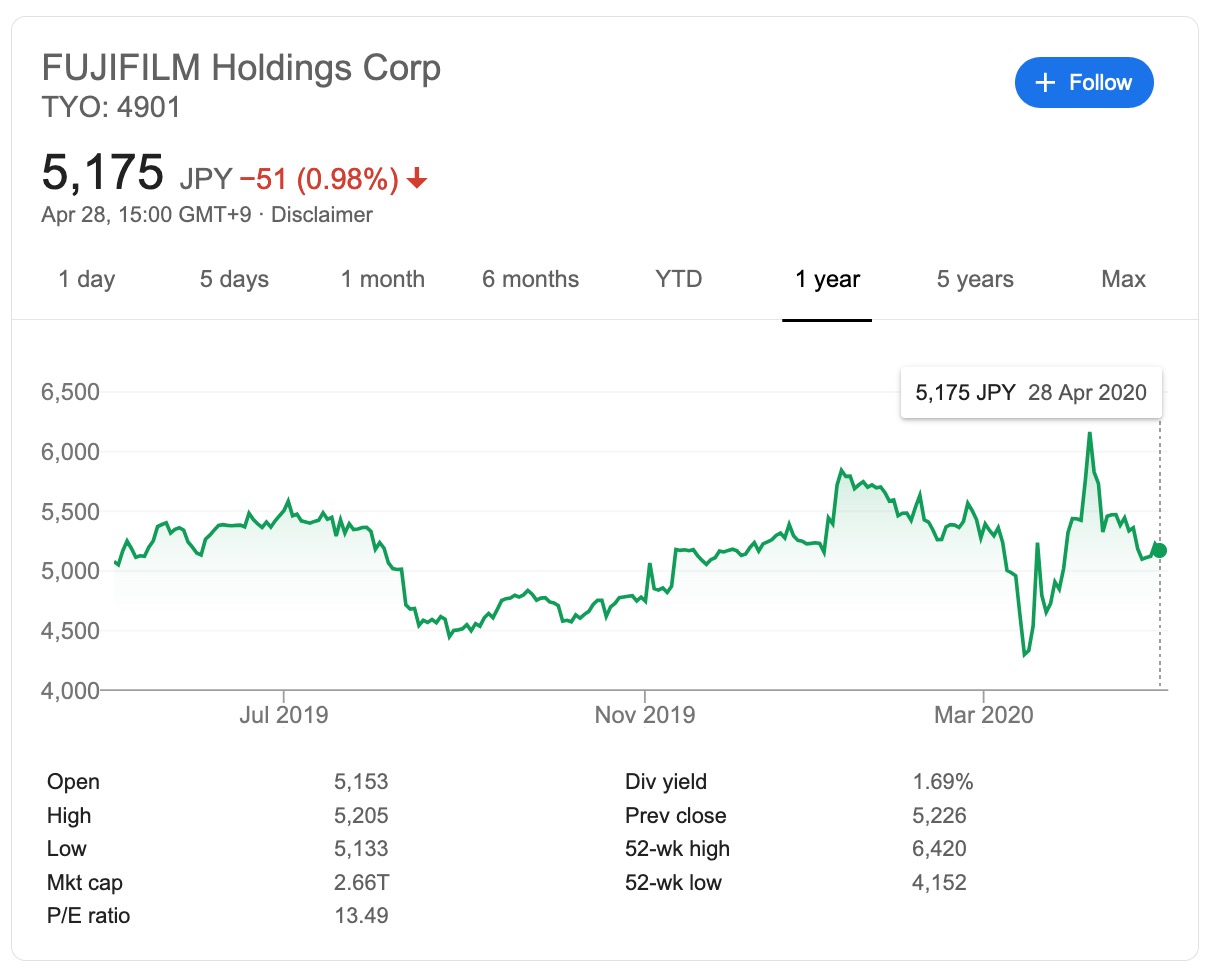Click the Jul 2019 axis marker
Viewport: 1222px width, 974px height.
[285, 715]
